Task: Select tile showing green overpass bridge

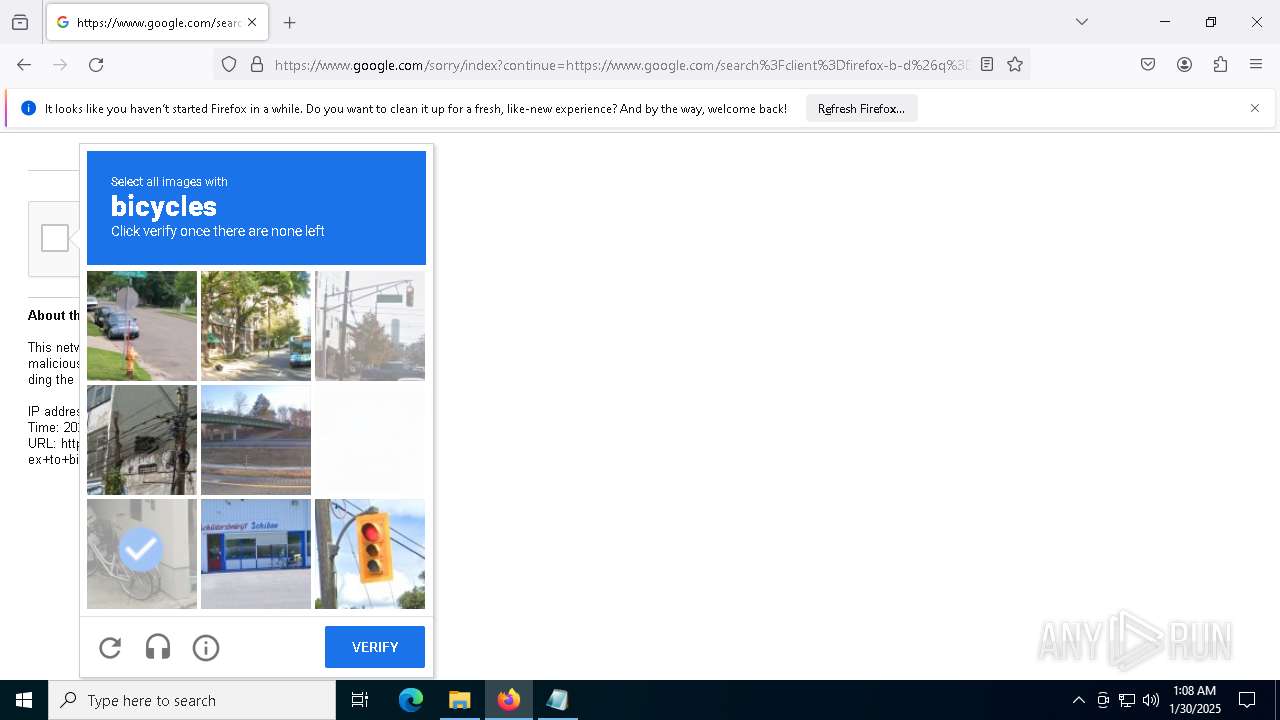Action: (256, 440)
